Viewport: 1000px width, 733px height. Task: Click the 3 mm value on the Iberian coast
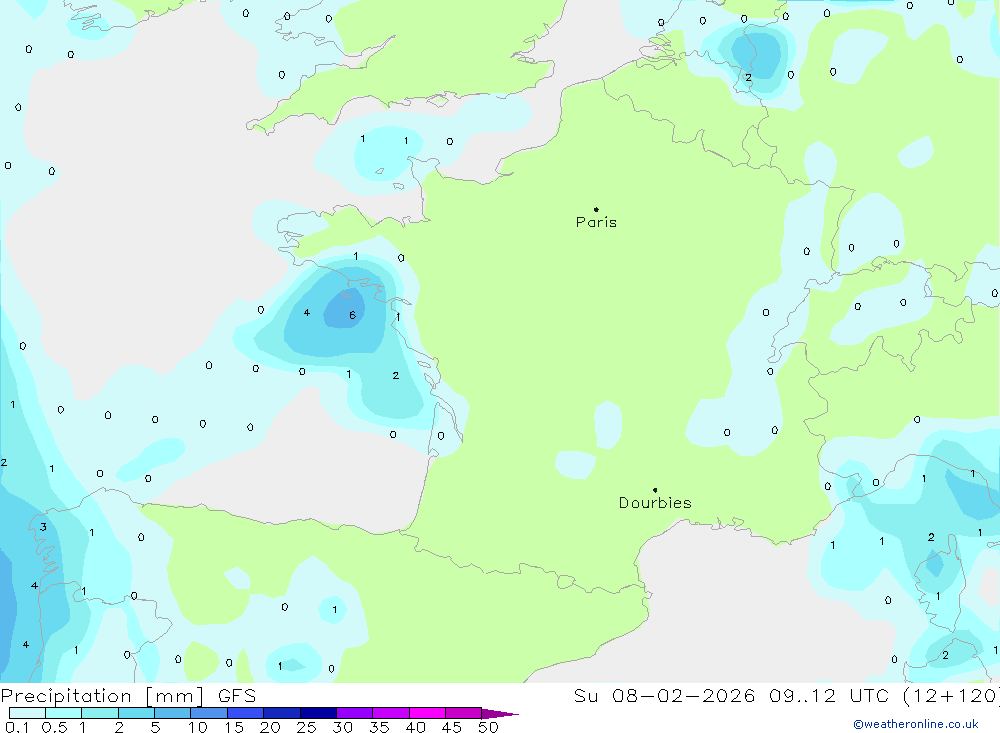pyautogui.click(x=43, y=527)
